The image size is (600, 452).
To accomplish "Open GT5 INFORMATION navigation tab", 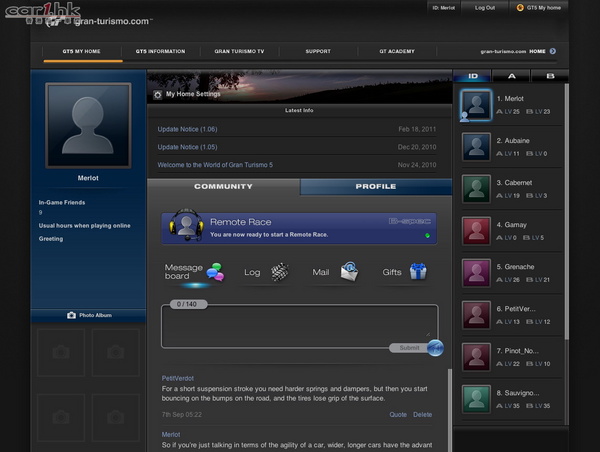I will click(x=160, y=51).
